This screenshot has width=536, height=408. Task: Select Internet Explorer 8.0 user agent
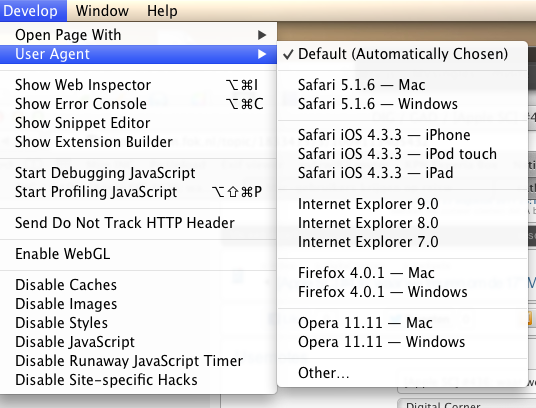(x=402, y=223)
